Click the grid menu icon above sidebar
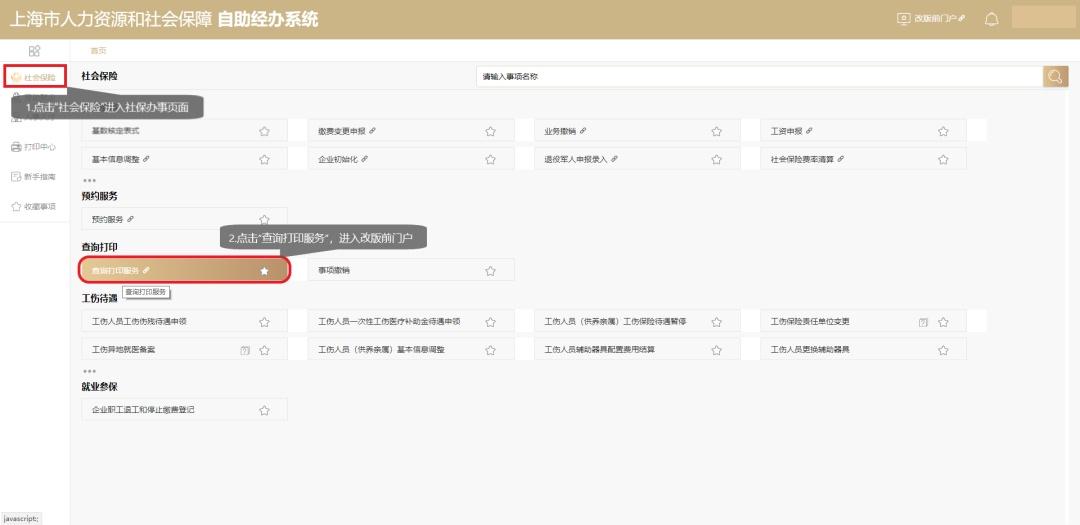 click(34, 50)
